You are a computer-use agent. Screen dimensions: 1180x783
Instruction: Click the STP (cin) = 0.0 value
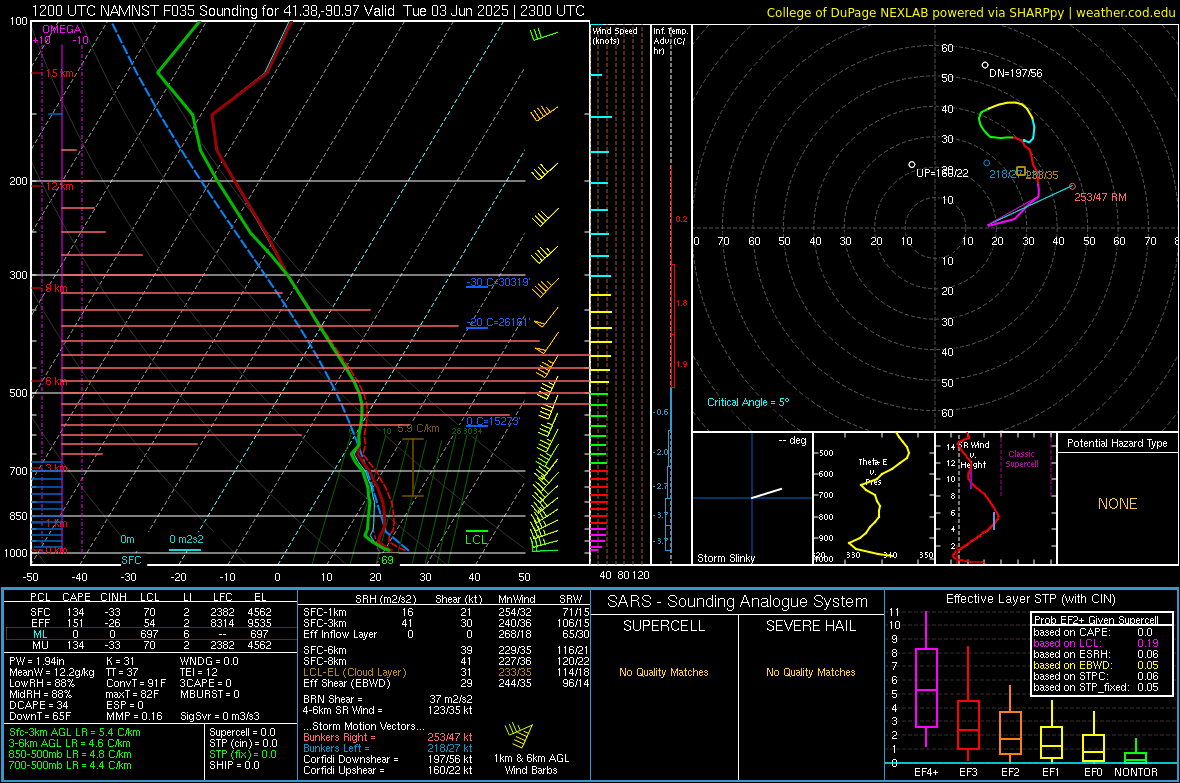coord(243,744)
